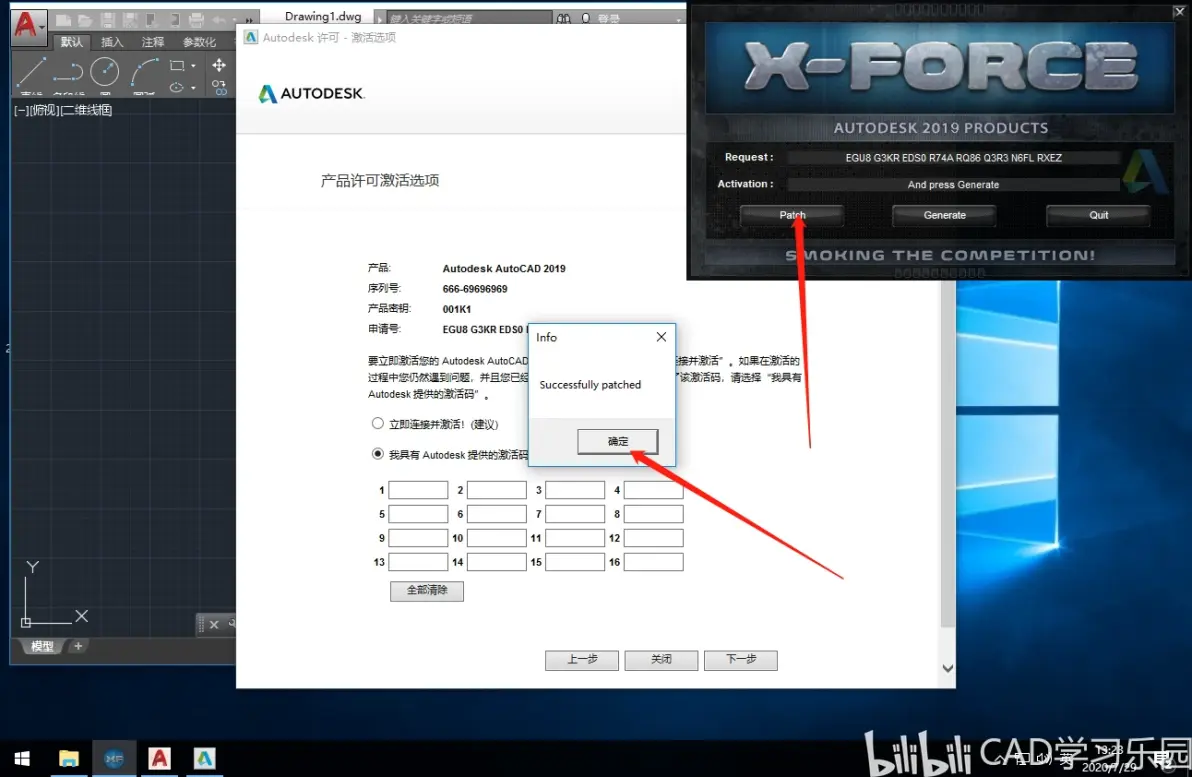Click the Plot printer icon

click(x=197, y=19)
